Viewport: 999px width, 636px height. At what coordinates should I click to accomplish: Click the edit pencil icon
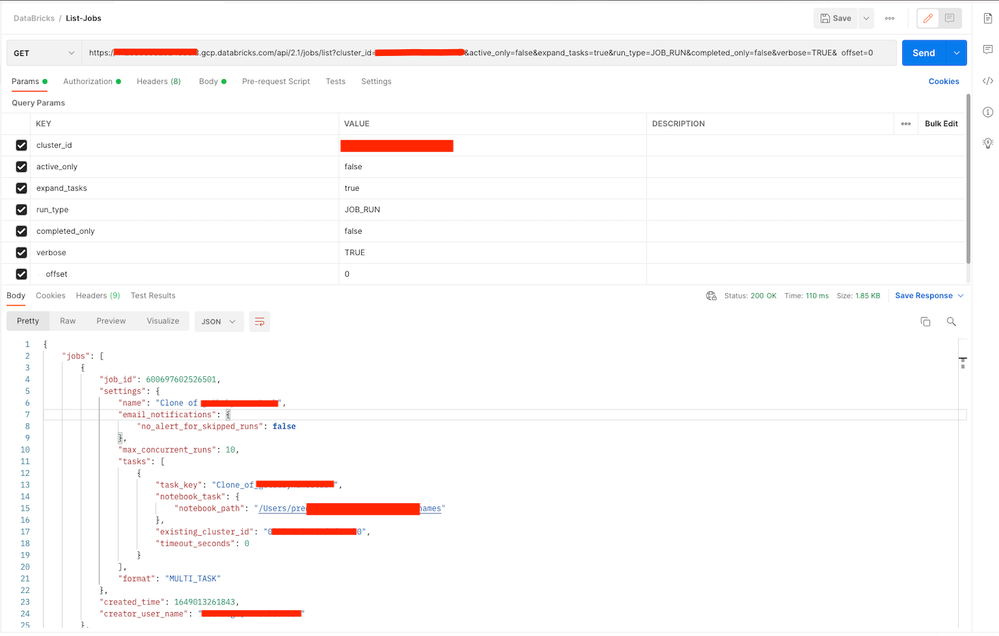coord(927,18)
